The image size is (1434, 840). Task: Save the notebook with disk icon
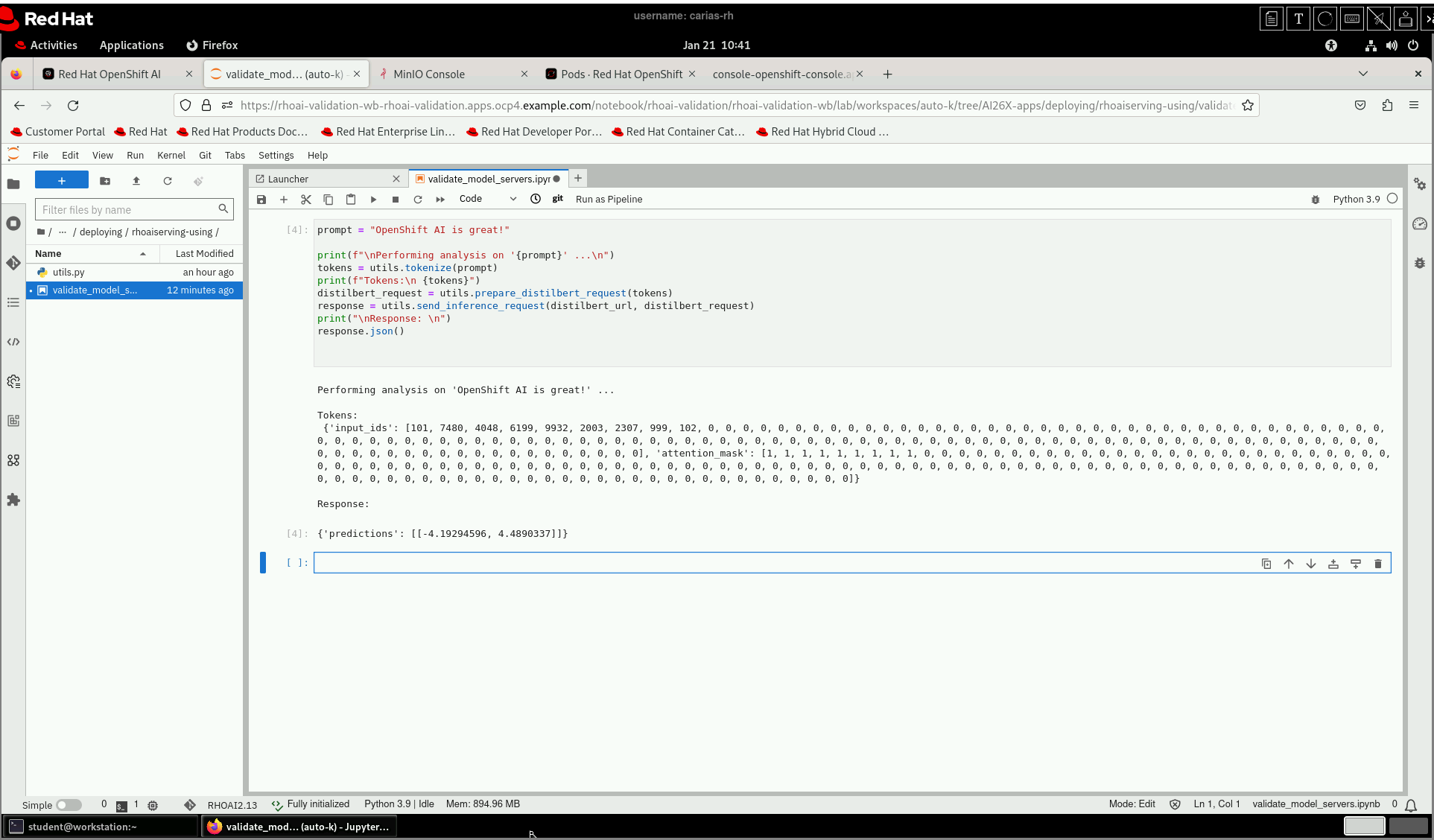coord(261,200)
